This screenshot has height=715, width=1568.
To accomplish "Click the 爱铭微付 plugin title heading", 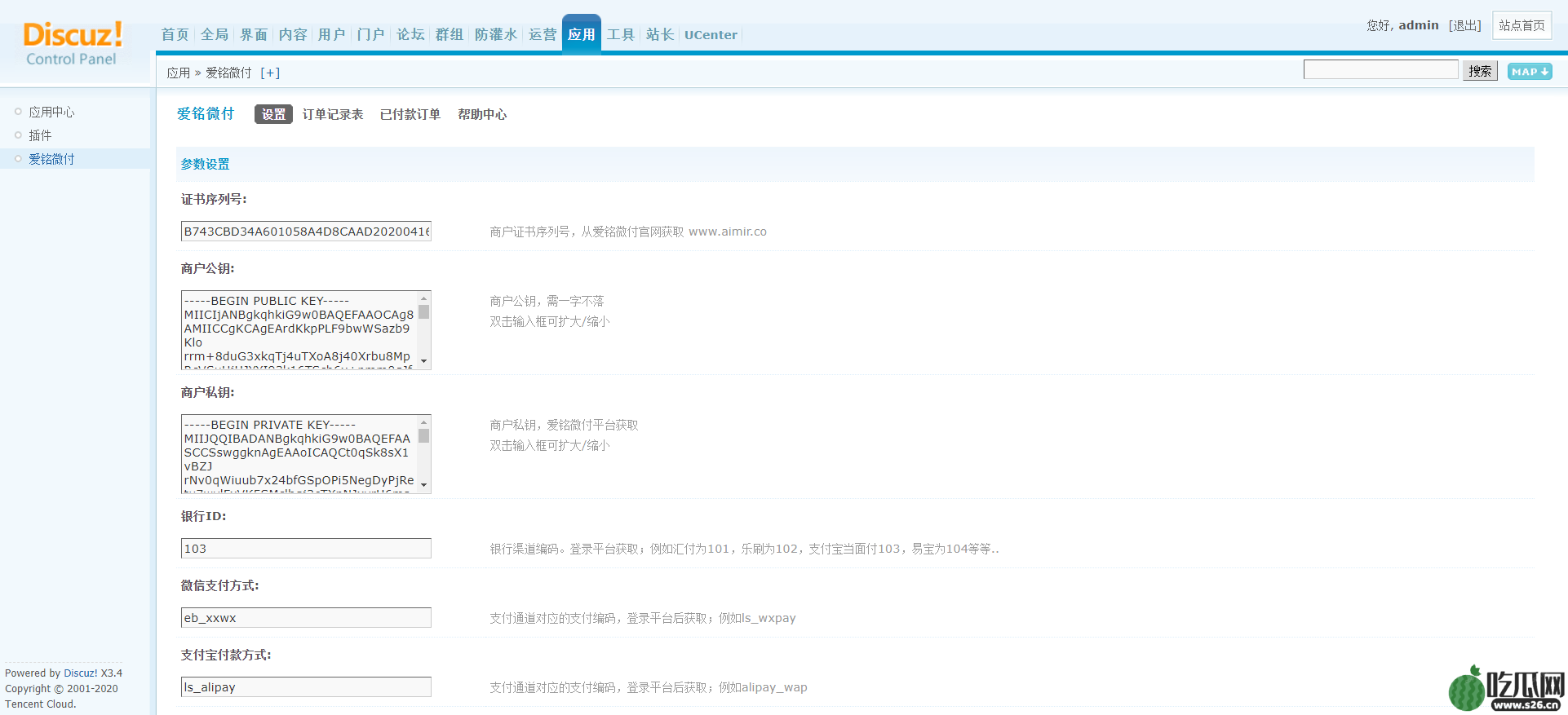I will click(x=206, y=114).
